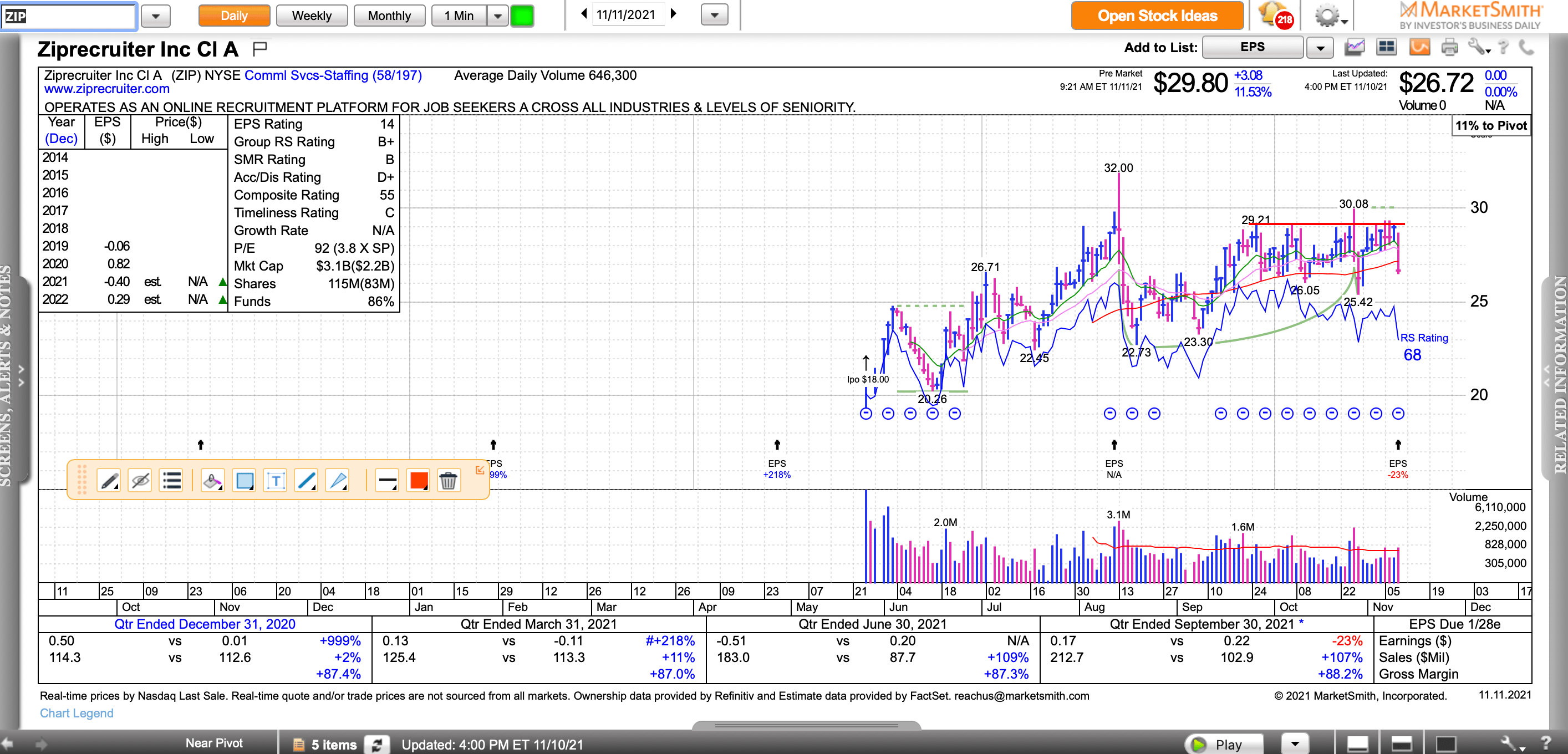Click the refresh list icon
The image size is (1568, 754).
click(377, 744)
